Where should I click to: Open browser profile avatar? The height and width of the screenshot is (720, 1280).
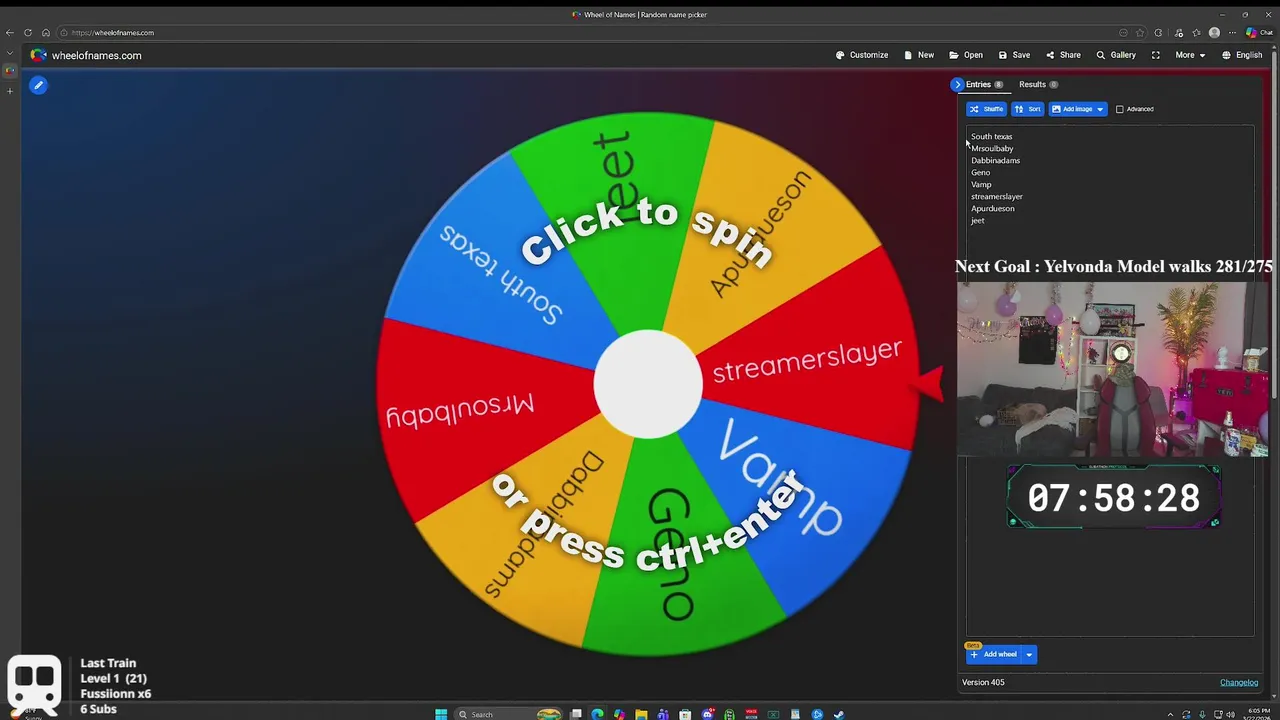pos(1214,32)
